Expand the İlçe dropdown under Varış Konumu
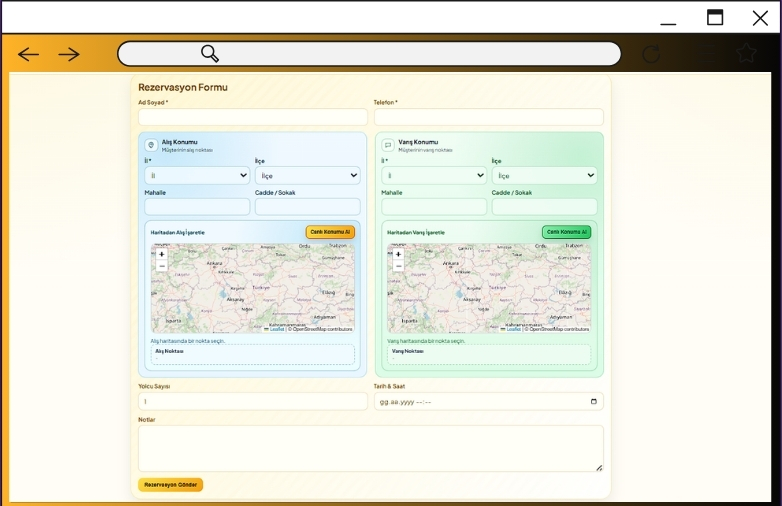The image size is (782, 506). tap(544, 175)
